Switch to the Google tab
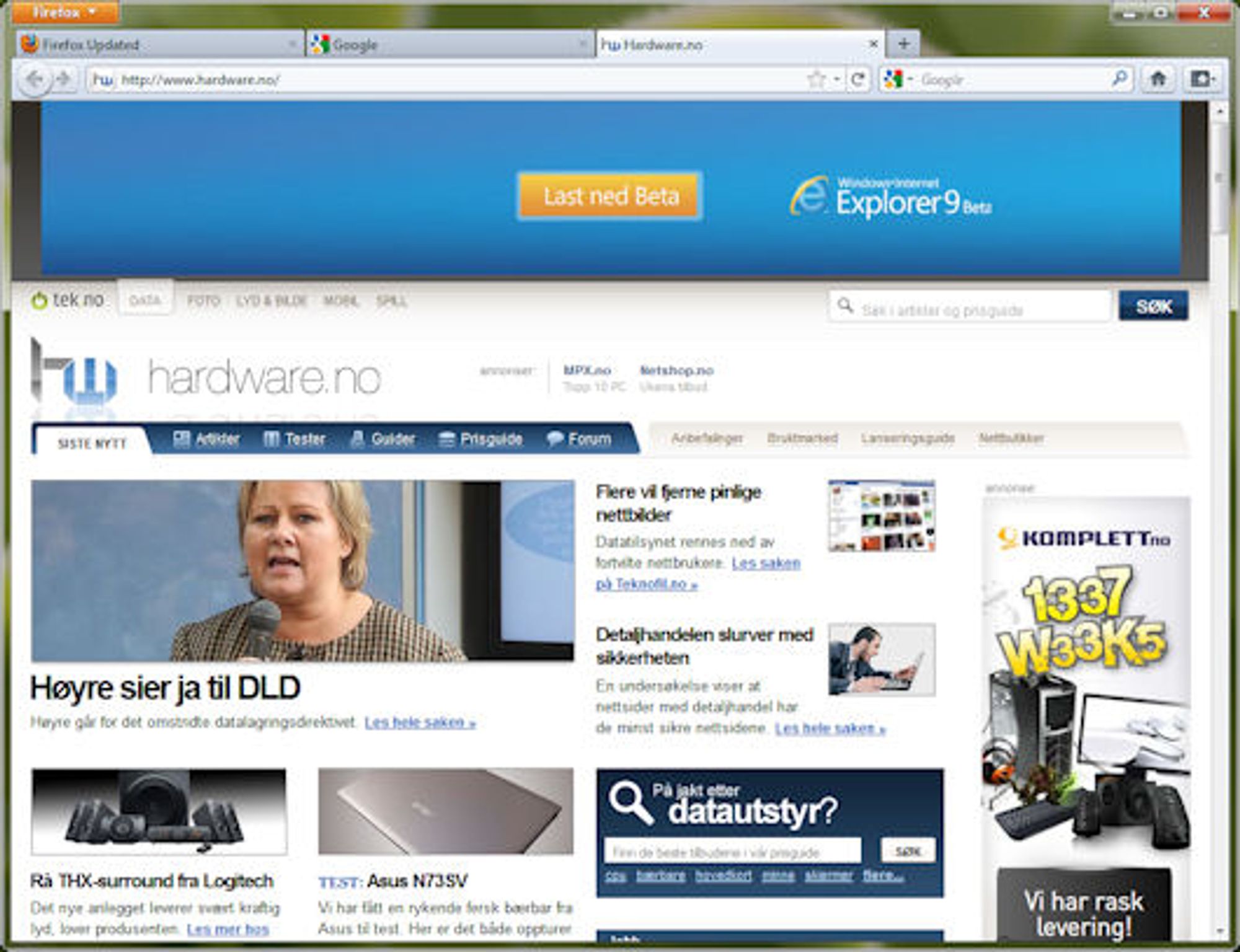The height and width of the screenshot is (952, 1240). 449,45
